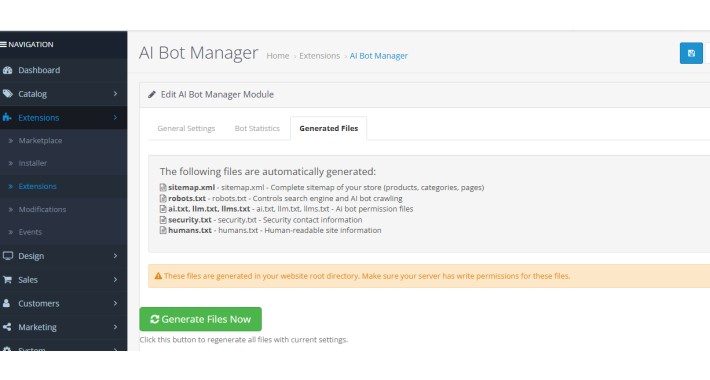The image size is (710, 380).
Task: Toggle the navigation hamburger icon
Action: pyautogui.click(x=3, y=44)
